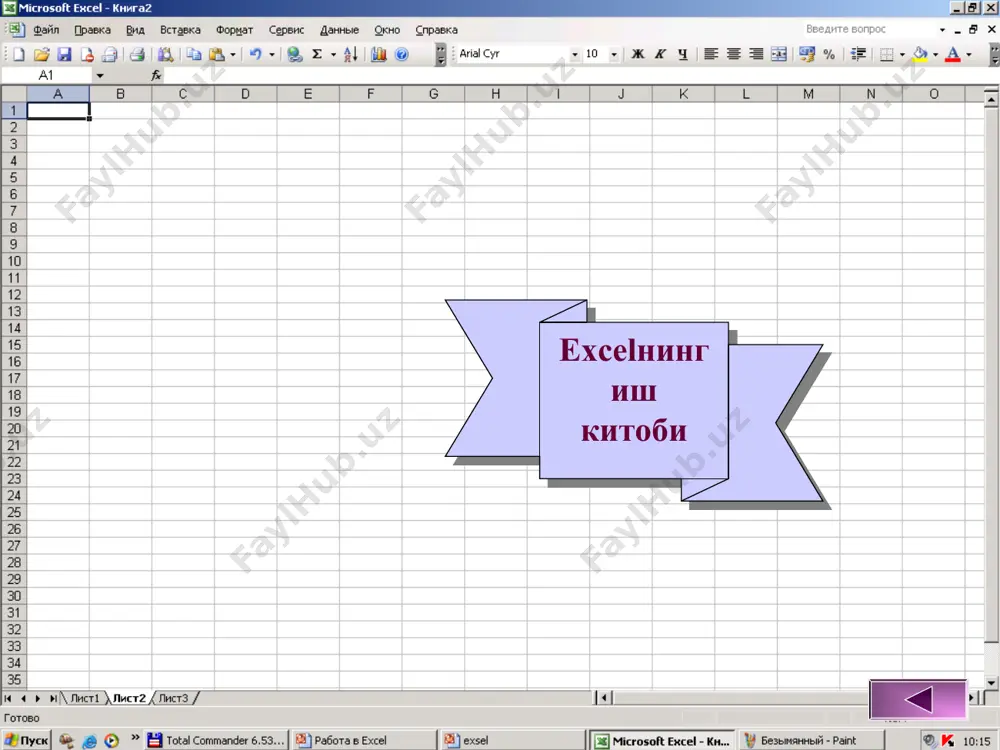The width and height of the screenshot is (1000, 750).
Task: Click the file permission document icon
Action: point(87,54)
